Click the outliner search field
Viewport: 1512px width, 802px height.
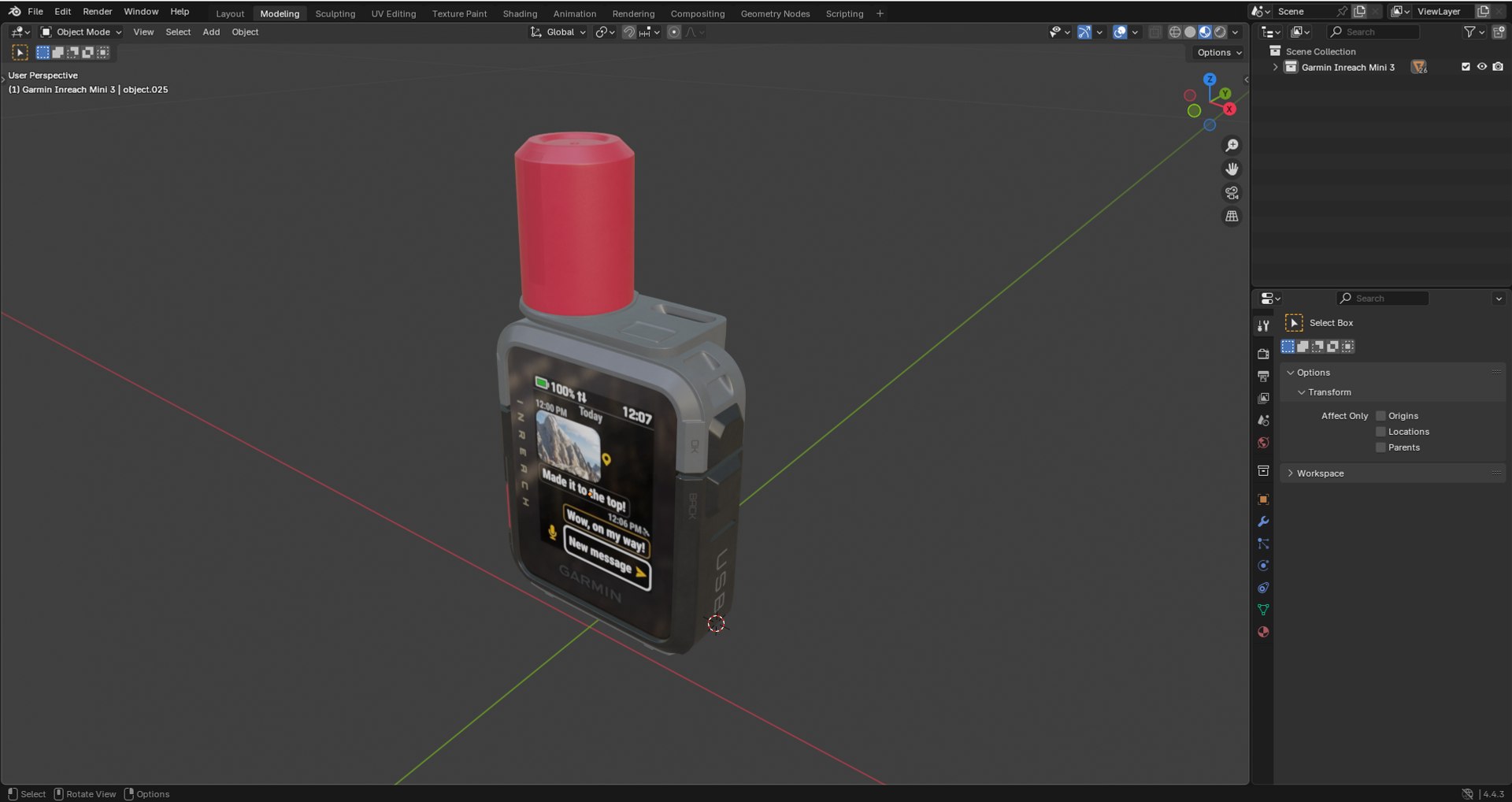coord(1373,32)
